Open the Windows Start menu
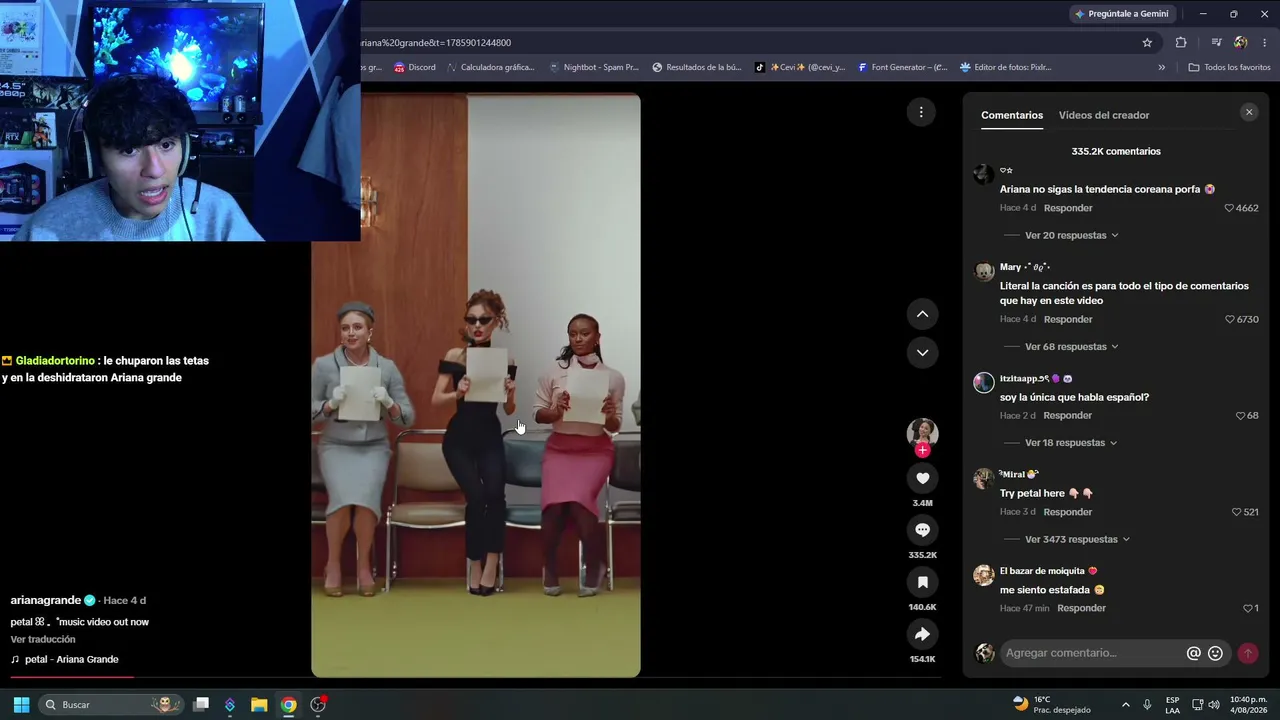This screenshot has height=720, width=1280. pyautogui.click(x=21, y=705)
